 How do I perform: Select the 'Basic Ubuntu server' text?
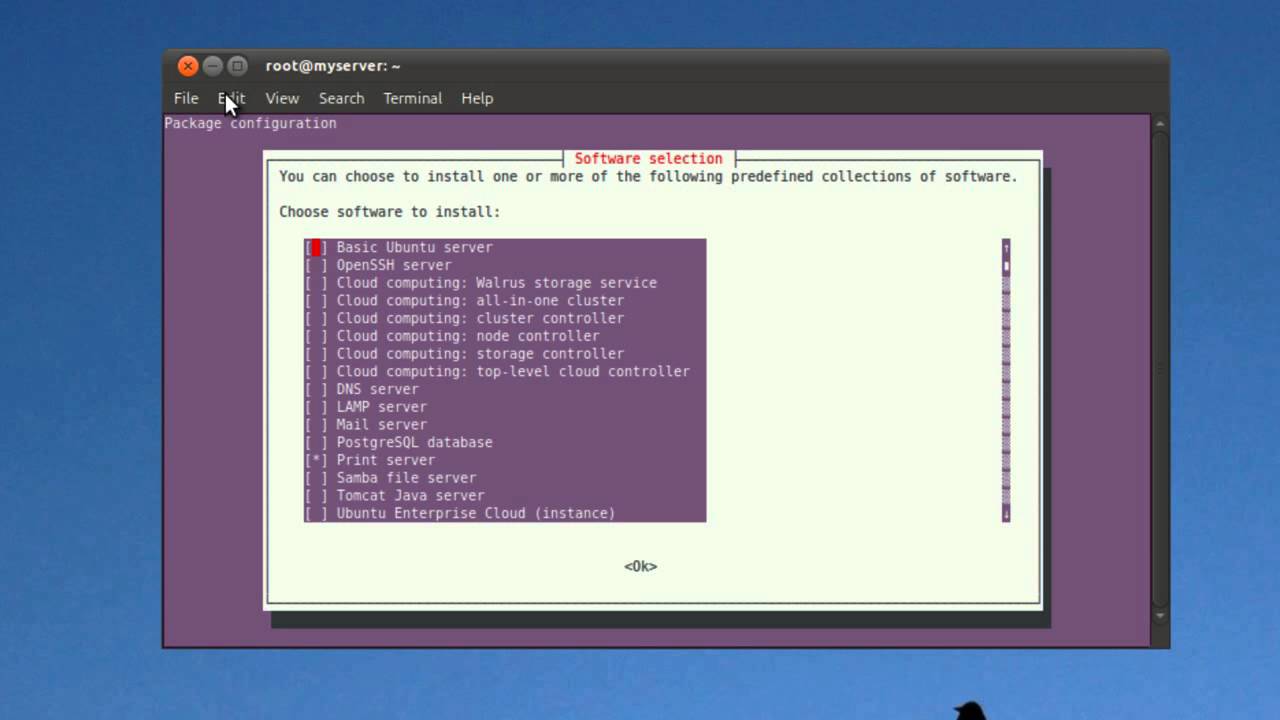[415, 247]
